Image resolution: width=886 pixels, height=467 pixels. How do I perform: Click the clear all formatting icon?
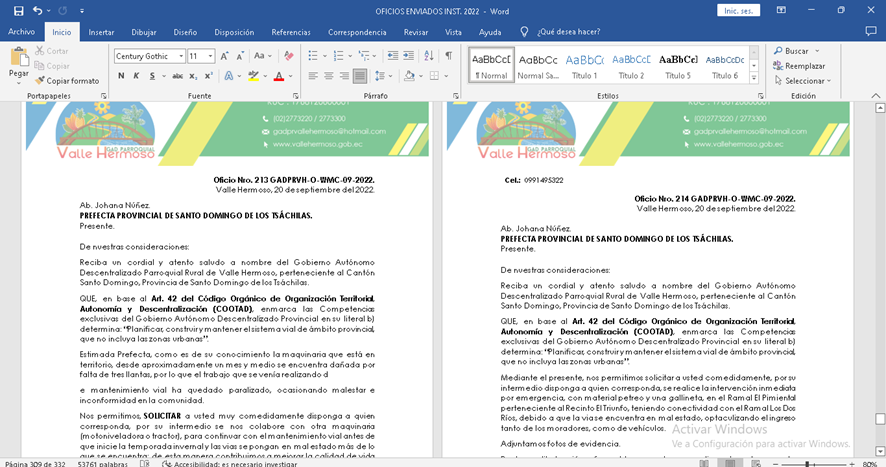tap(288, 56)
